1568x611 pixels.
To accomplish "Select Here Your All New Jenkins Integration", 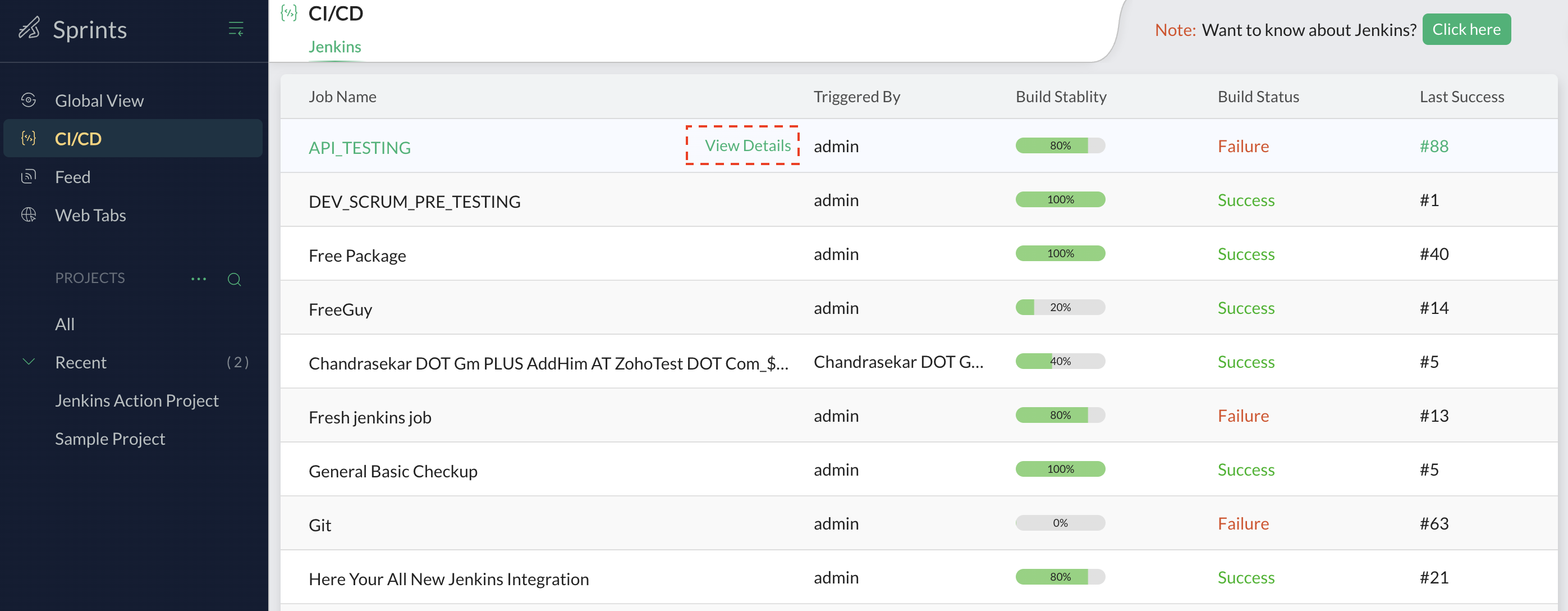I will [x=448, y=579].
